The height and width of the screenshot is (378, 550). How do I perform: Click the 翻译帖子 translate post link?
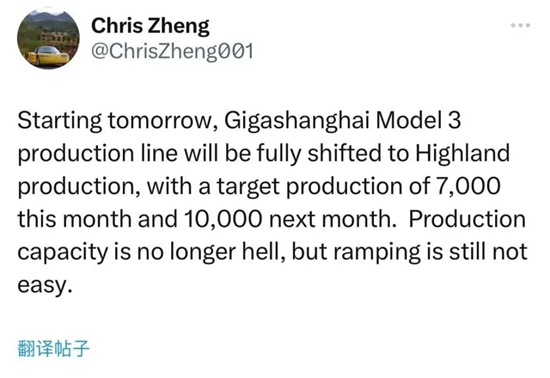(x=53, y=348)
